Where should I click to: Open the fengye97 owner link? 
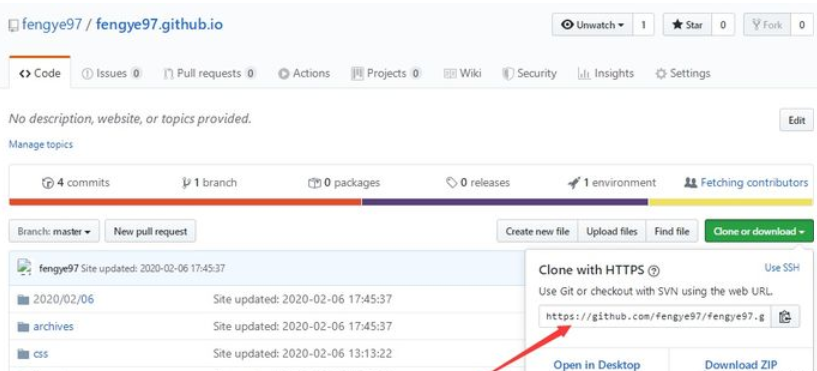coord(52,24)
